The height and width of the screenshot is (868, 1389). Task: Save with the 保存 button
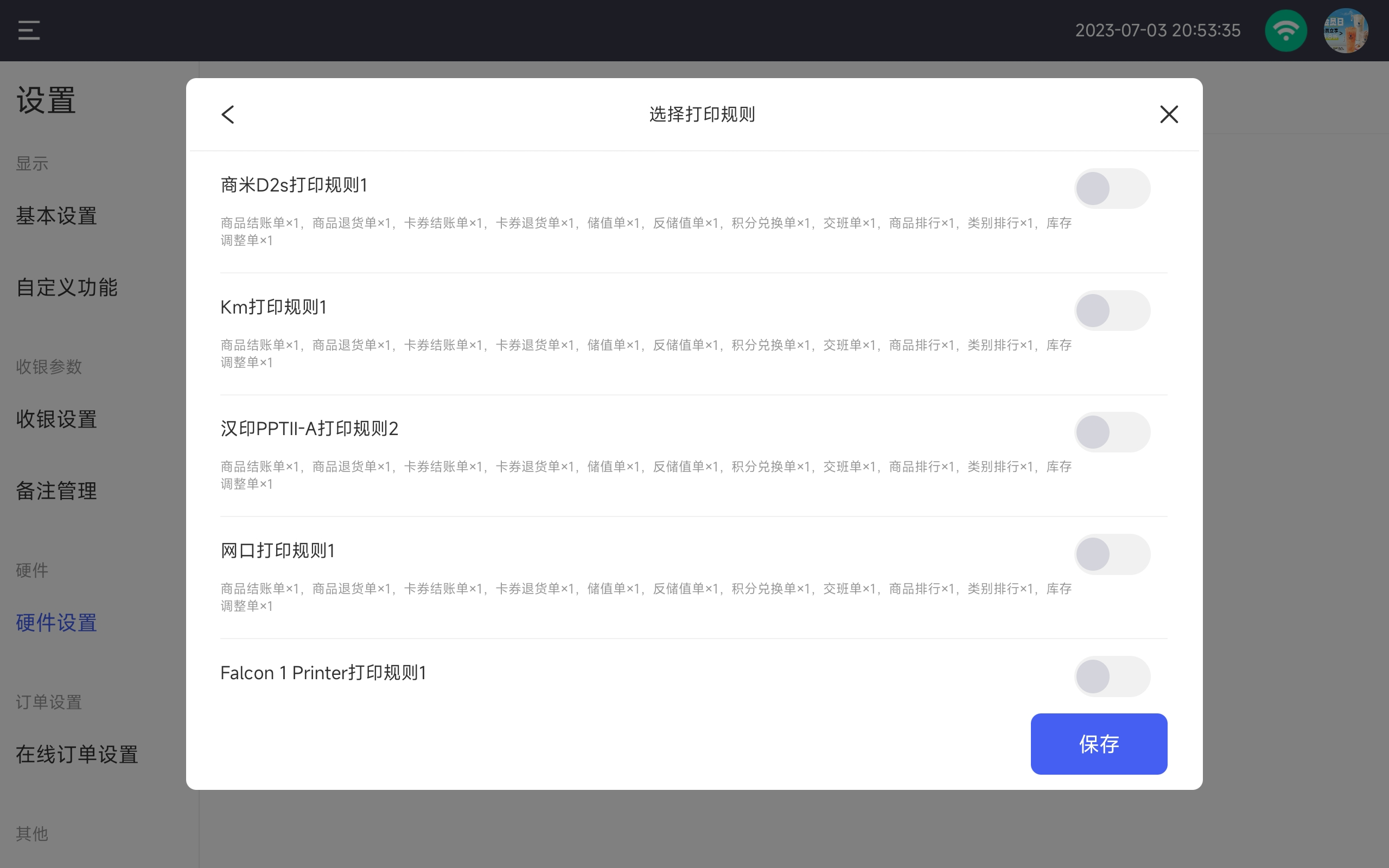1099,744
